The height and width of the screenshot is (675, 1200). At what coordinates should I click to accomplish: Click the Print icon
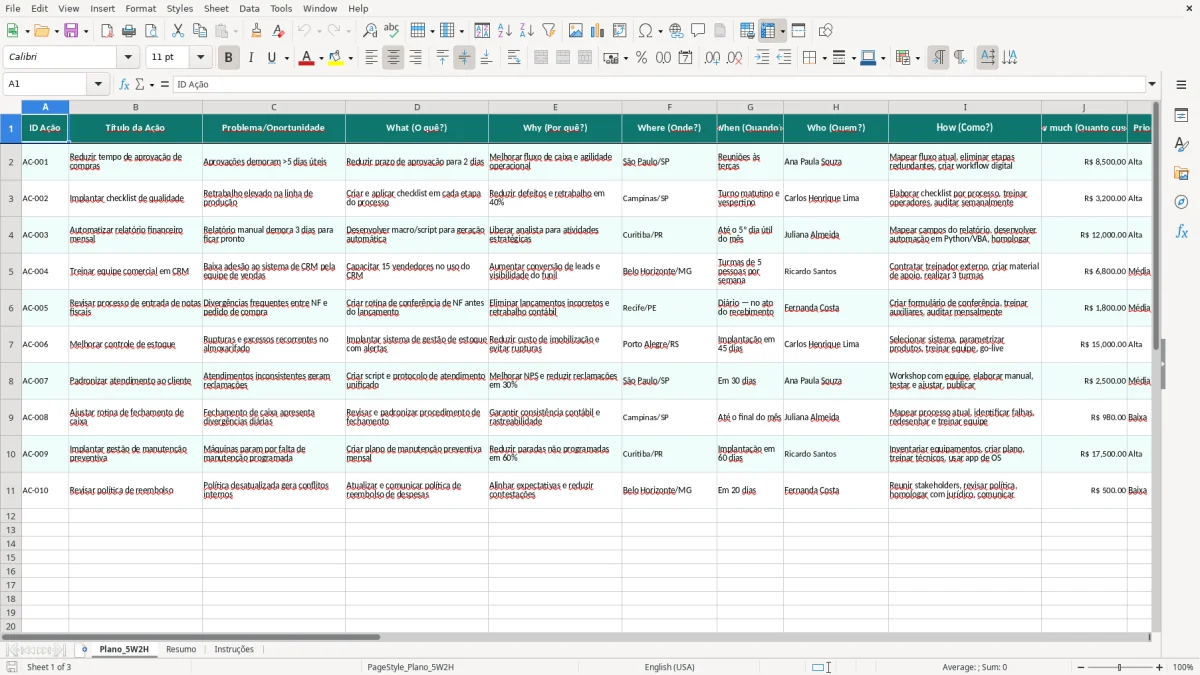[129, 31]
